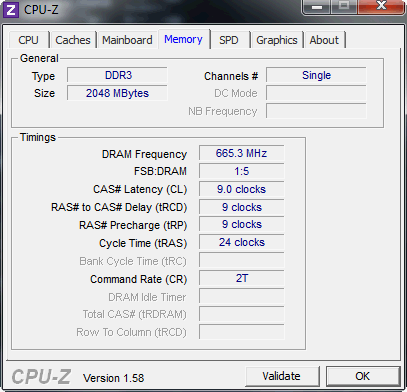The height and width of the screenshot is (392, 407).
Task: Click the empty Bank Cycle Time field
Action: tap(242, 260)
